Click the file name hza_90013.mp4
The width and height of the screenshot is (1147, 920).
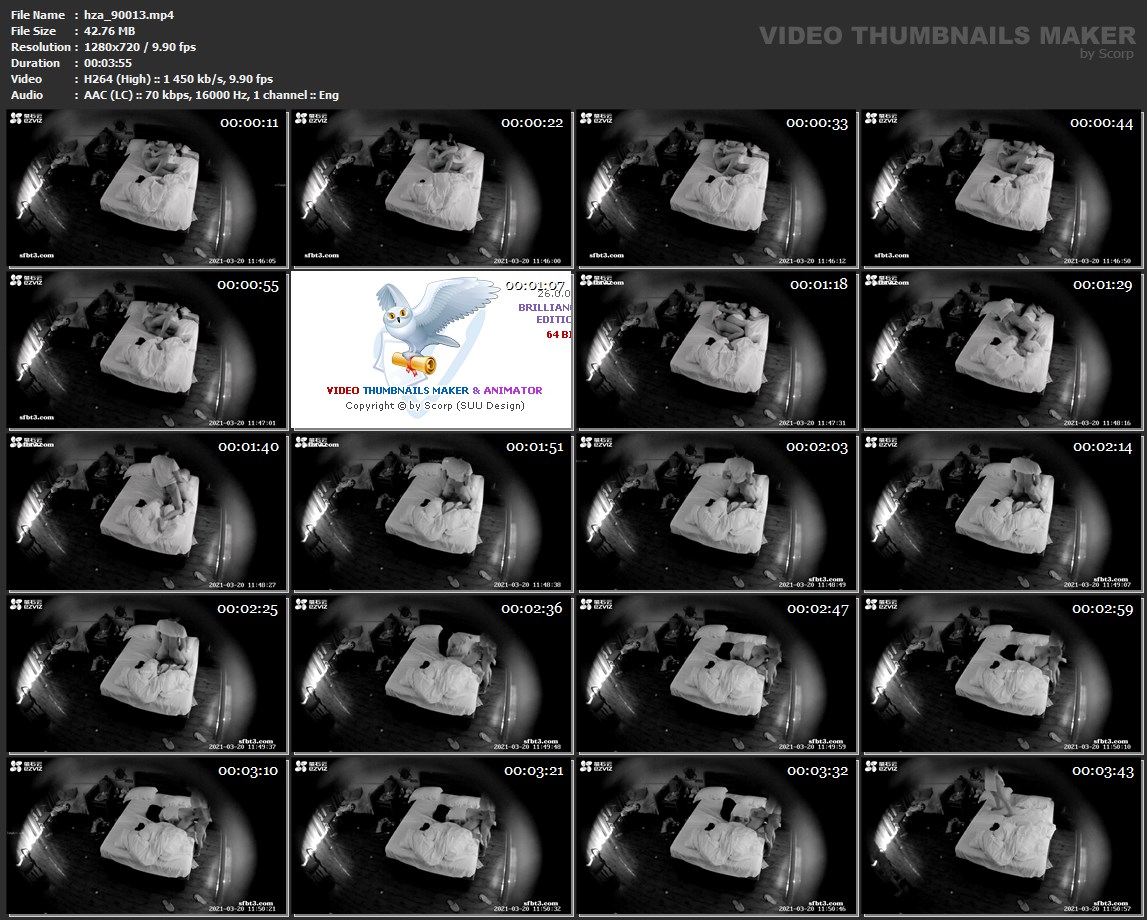(x=129, y=15)
